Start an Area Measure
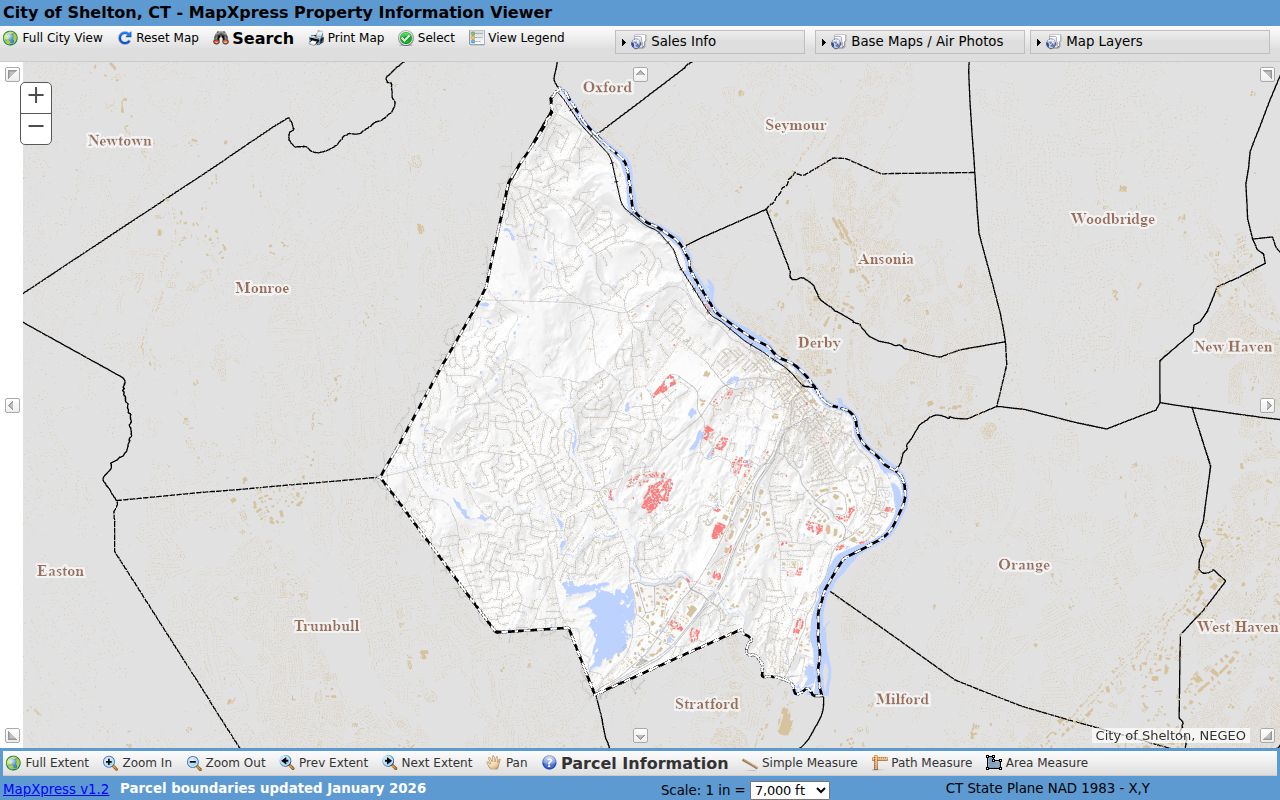This screenshot has height=800, width=1280. (x=1037, y=763)
